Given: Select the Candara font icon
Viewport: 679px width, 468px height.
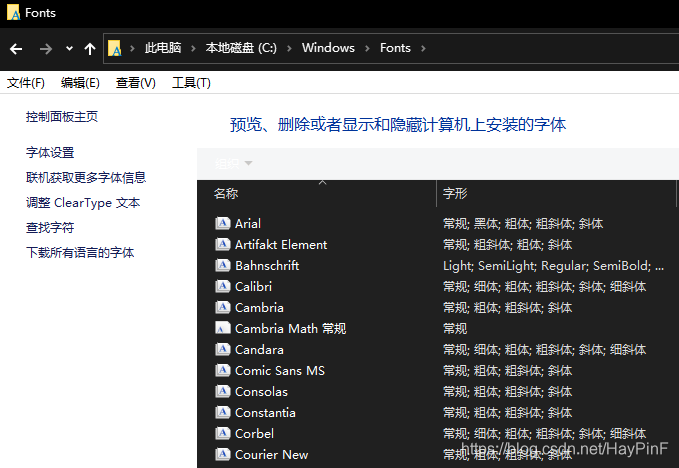Looking at the screenshot, I should 223,349.
